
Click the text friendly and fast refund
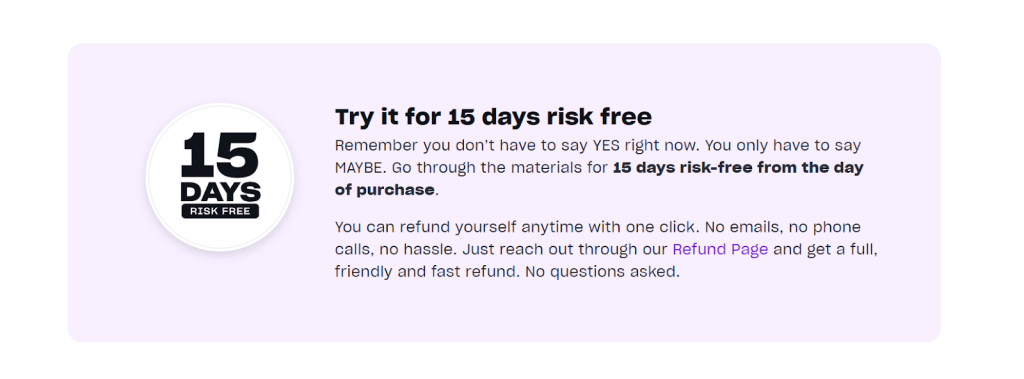click(426, 272)
